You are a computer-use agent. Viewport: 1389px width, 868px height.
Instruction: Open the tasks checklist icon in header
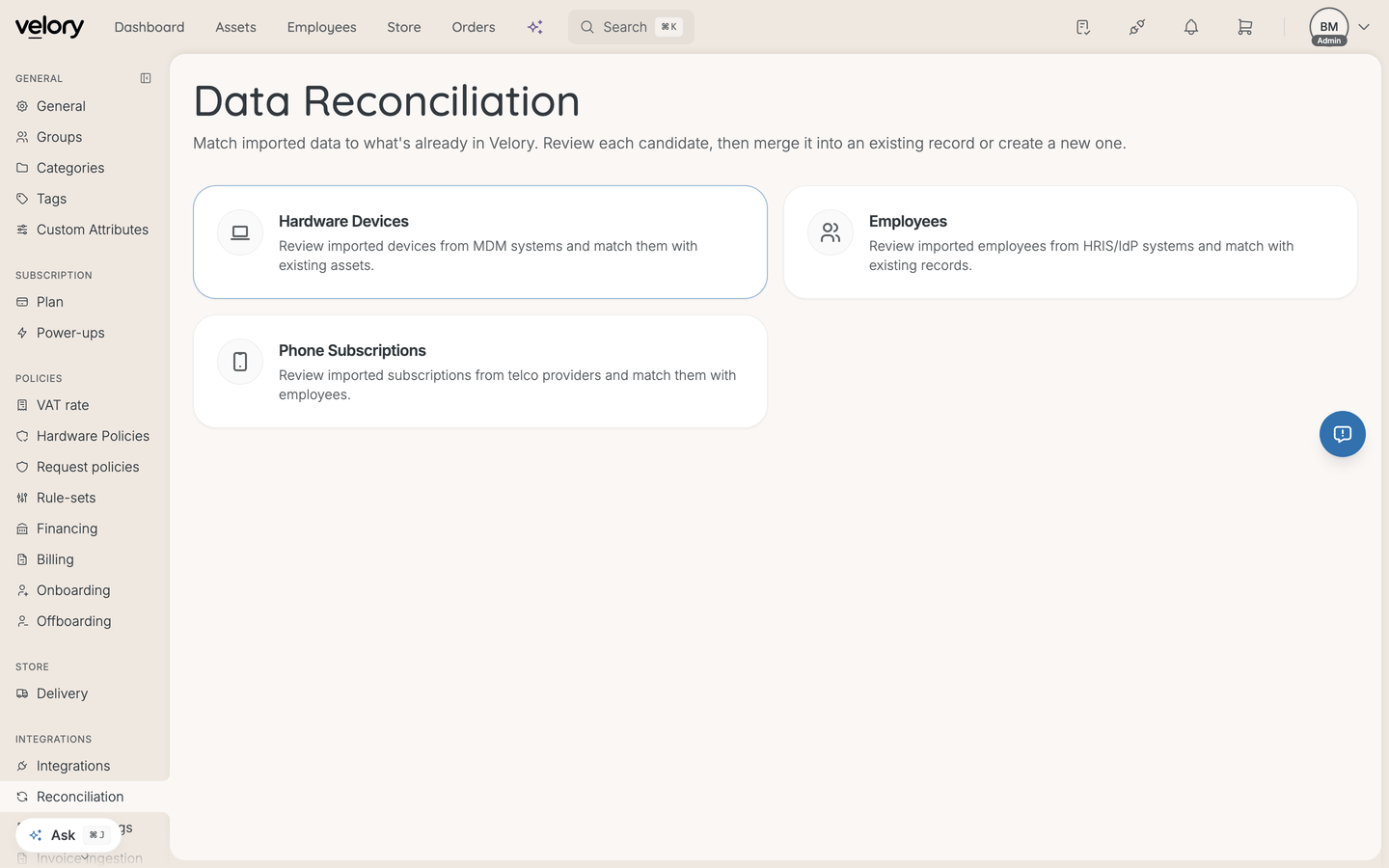tap(1083, 27)
